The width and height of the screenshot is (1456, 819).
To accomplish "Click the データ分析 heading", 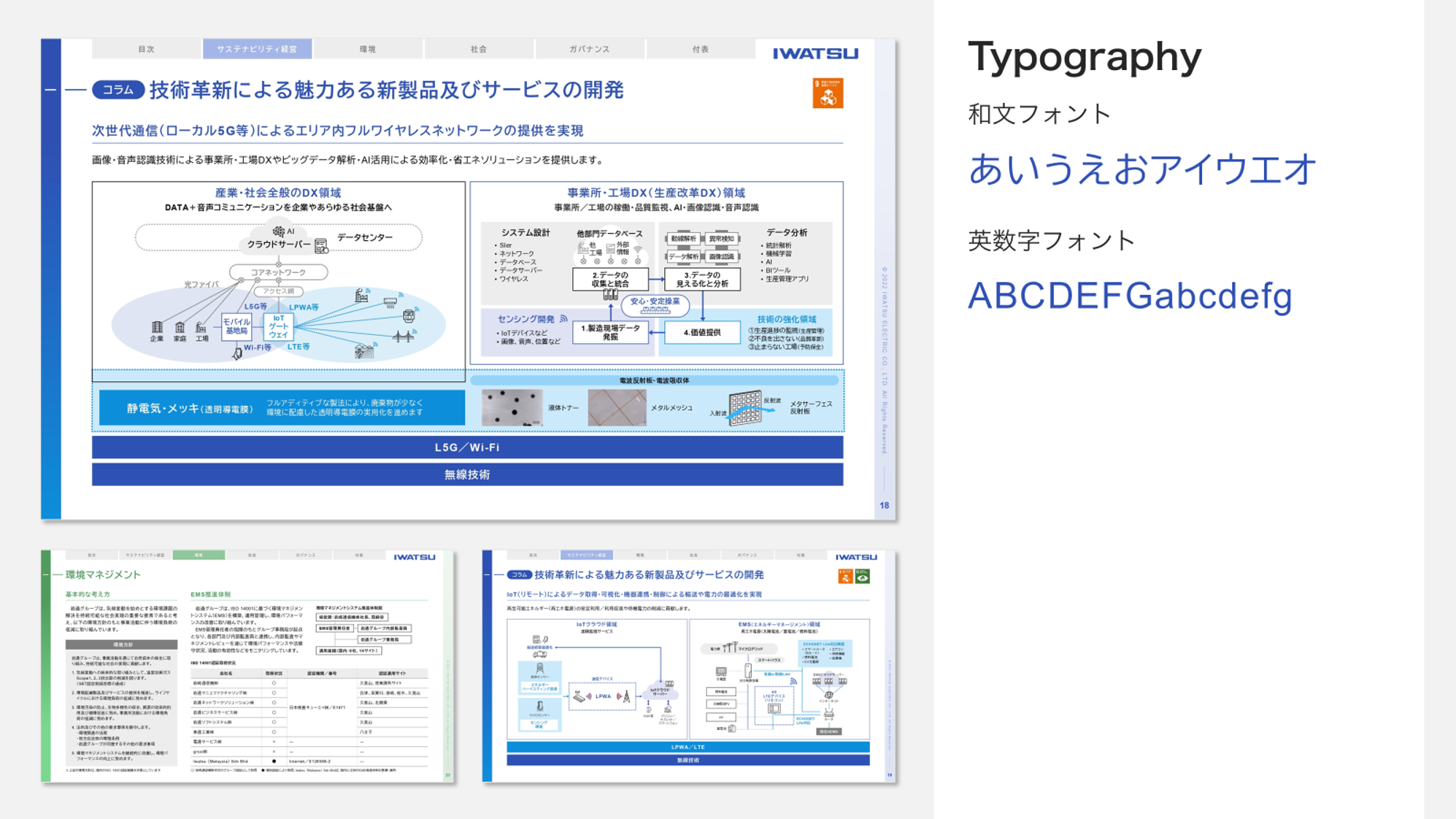I will click(787, 233).
